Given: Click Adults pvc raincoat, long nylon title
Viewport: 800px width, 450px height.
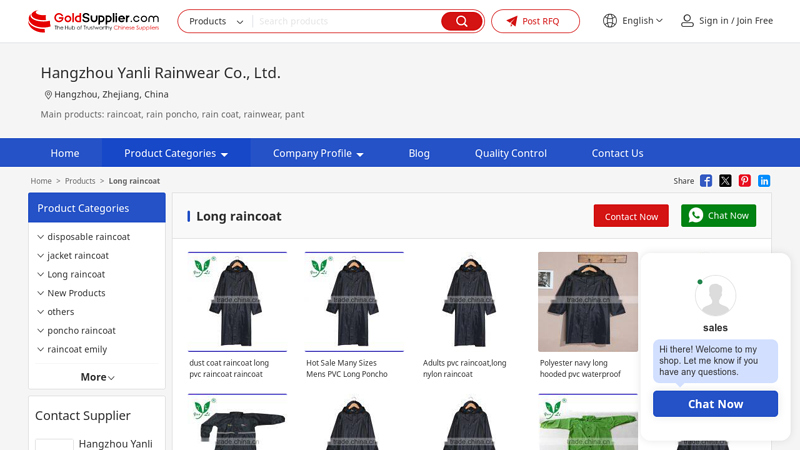Looking at the screenshot, I should [464, 368].
